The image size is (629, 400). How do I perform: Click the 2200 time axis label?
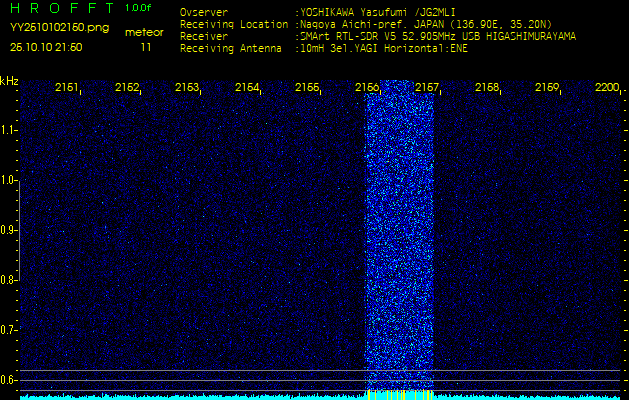click(607, 87)
